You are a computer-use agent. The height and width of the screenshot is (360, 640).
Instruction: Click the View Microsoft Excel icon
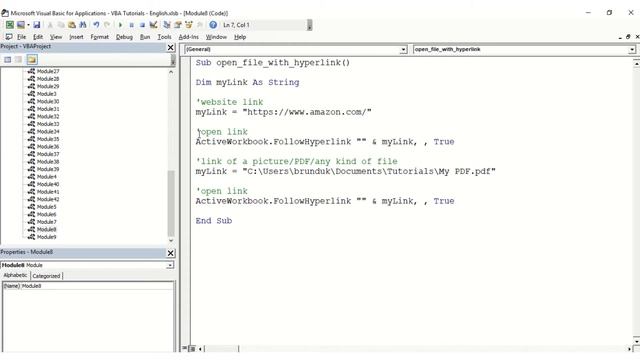(9, 25)
